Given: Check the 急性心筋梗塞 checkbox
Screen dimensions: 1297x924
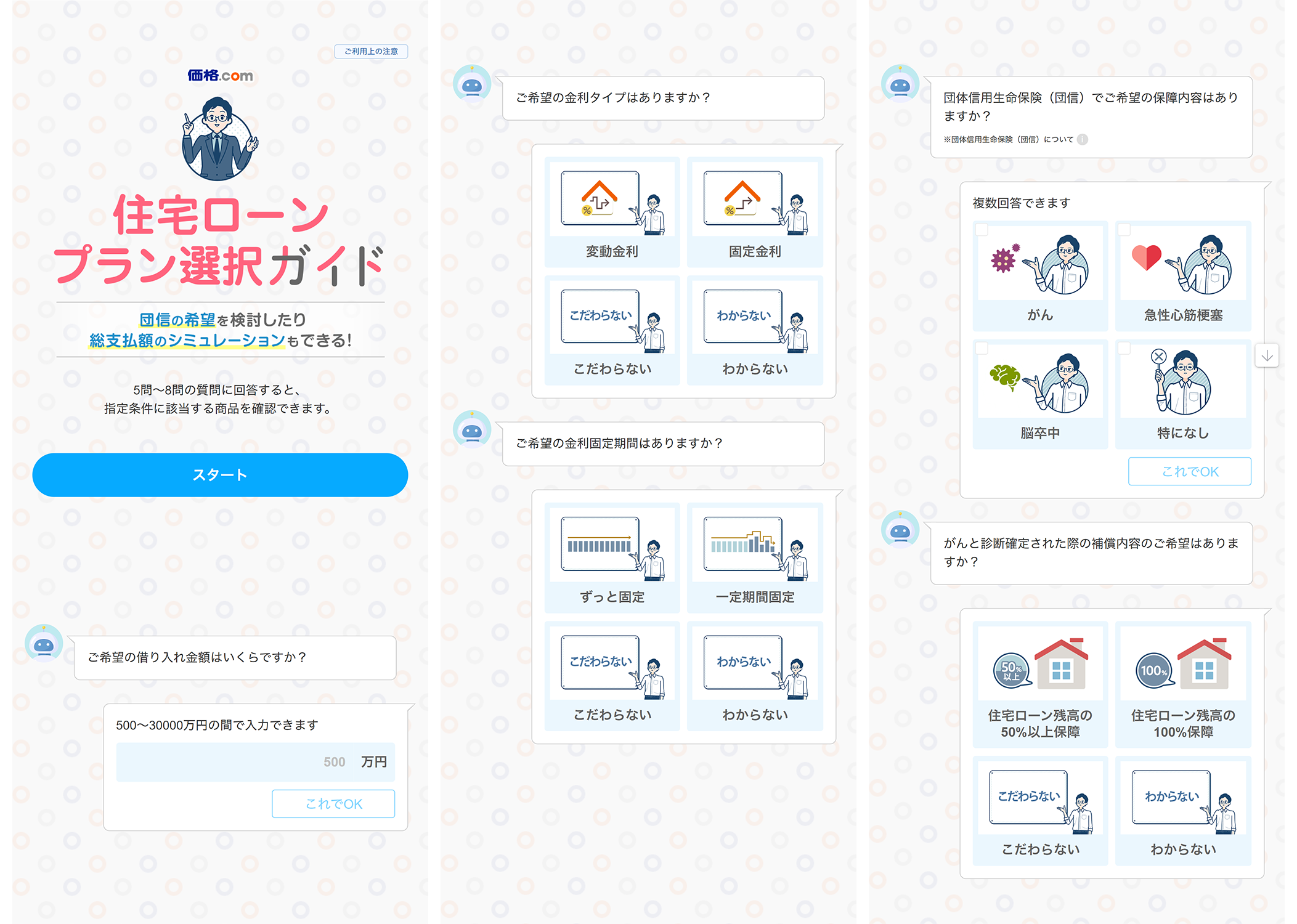Looking at the screenshot, I should 1124,229.
